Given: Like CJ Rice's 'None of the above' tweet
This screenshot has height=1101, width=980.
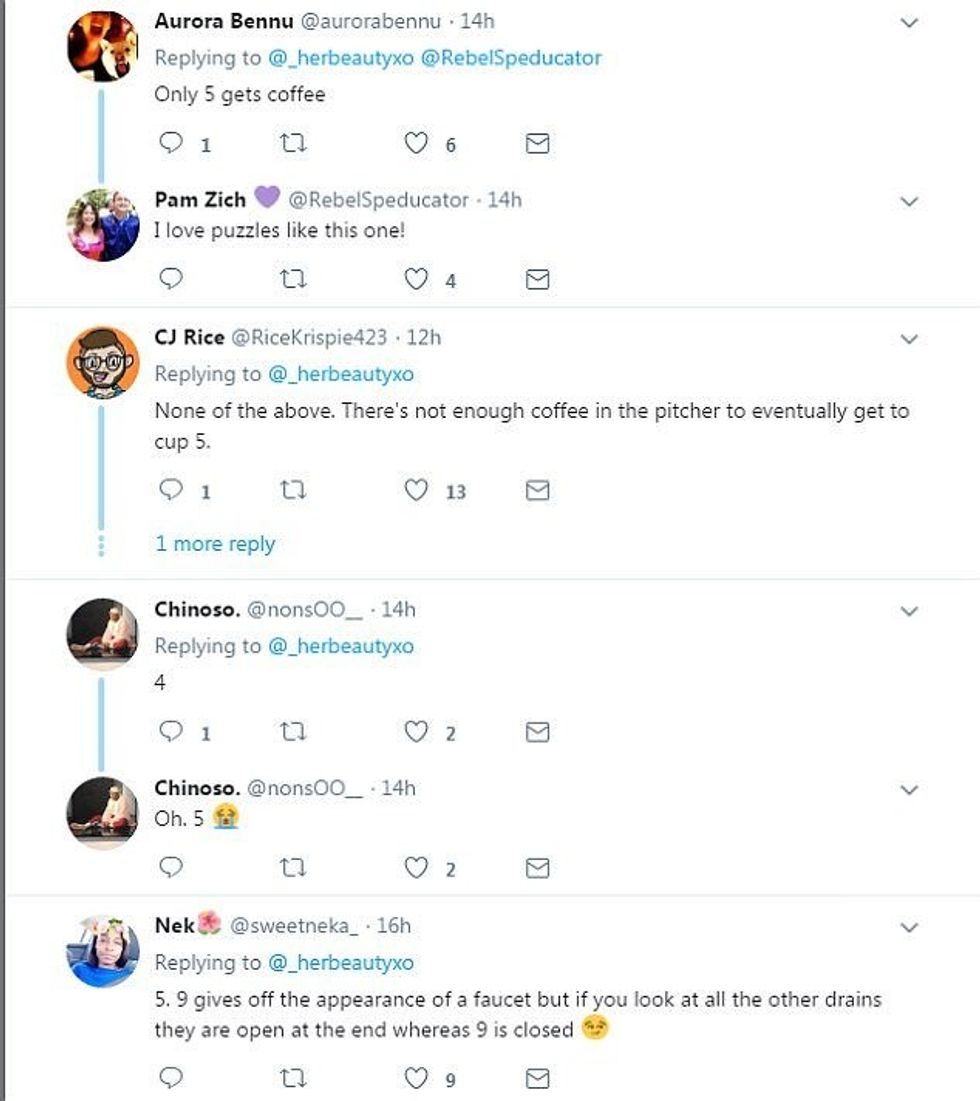Looking at the screenshot, I should (x=416, y=491).
